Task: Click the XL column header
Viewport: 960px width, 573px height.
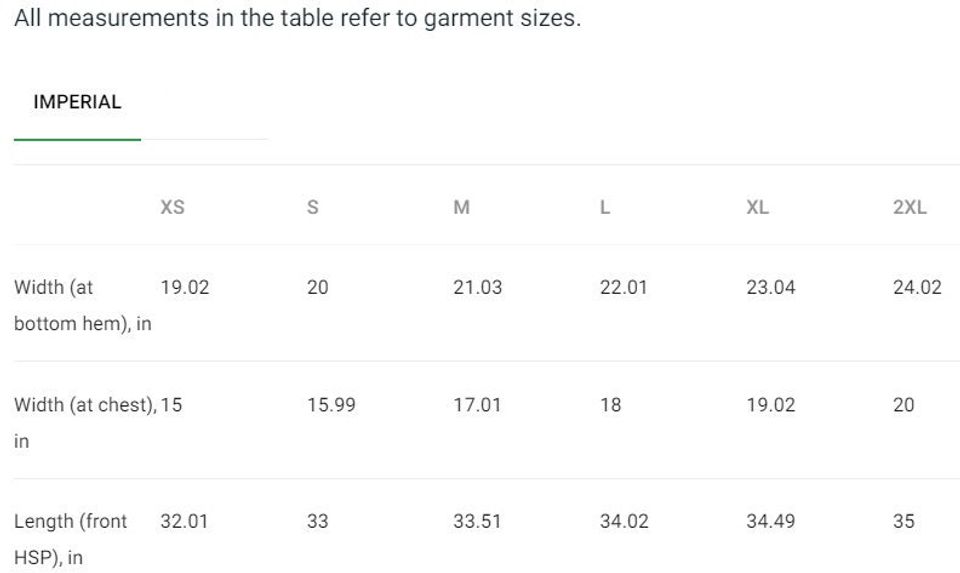Action: tap(757, 208)
